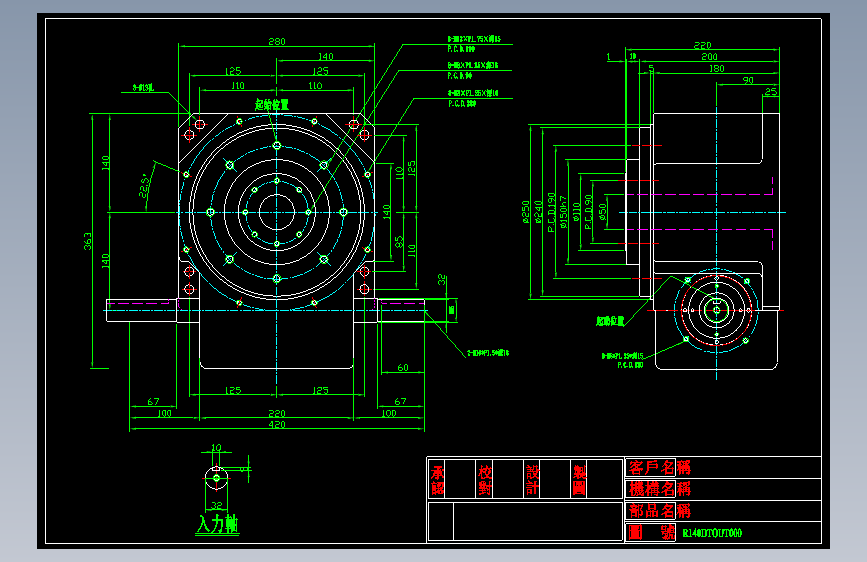The height and width of the screenshot is (562, 867).
Task: Click the 設計 title block cell
Action: click(x=532, y=480)
